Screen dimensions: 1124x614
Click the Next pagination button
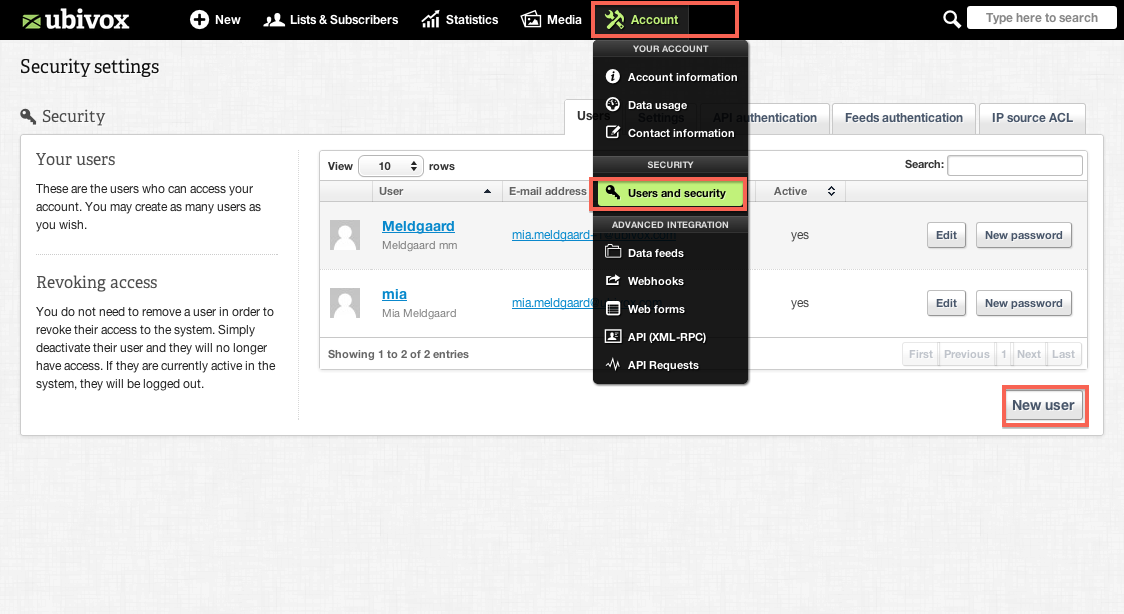tap(1029, 354)
